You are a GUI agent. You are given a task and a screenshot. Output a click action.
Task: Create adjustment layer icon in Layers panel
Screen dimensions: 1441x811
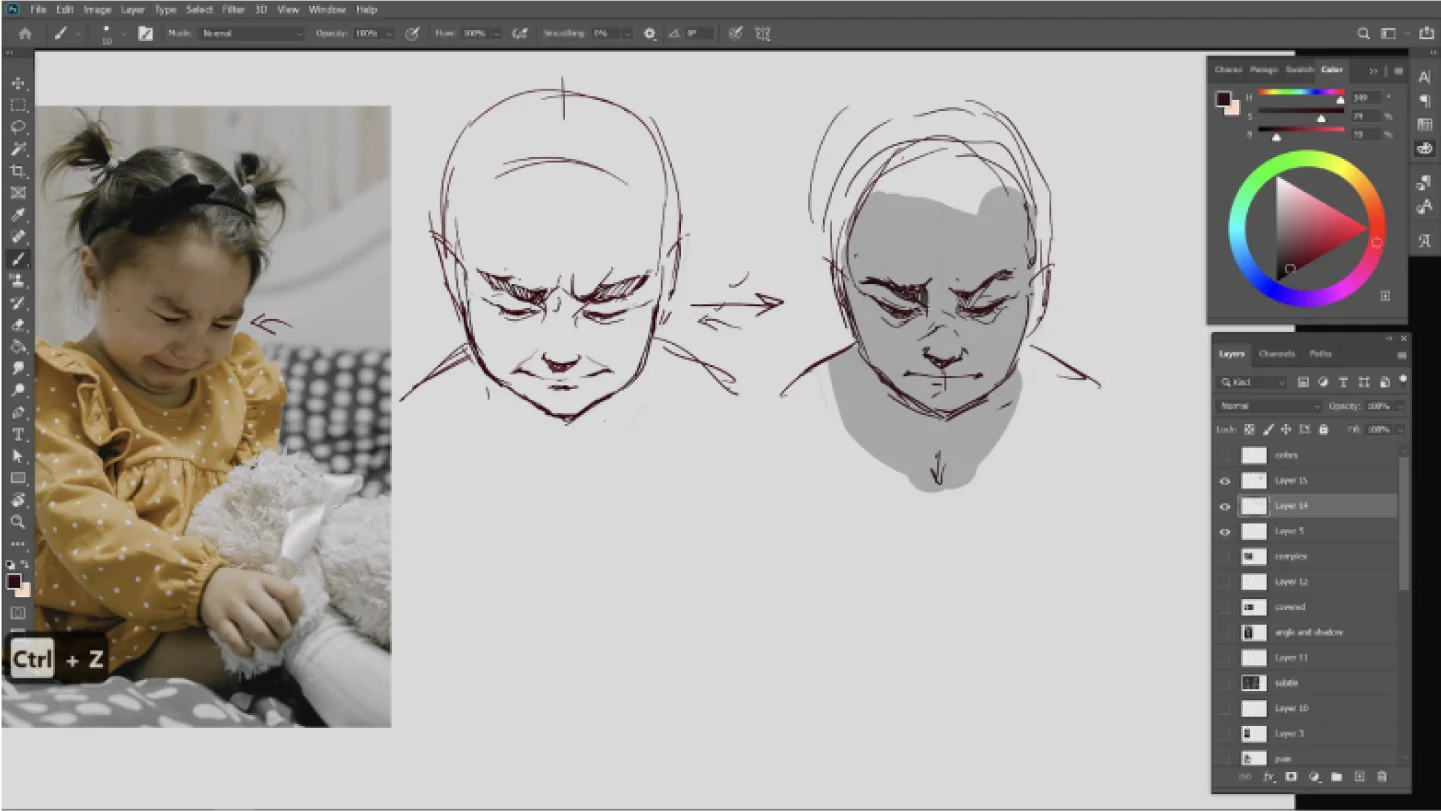(1314, 776)
